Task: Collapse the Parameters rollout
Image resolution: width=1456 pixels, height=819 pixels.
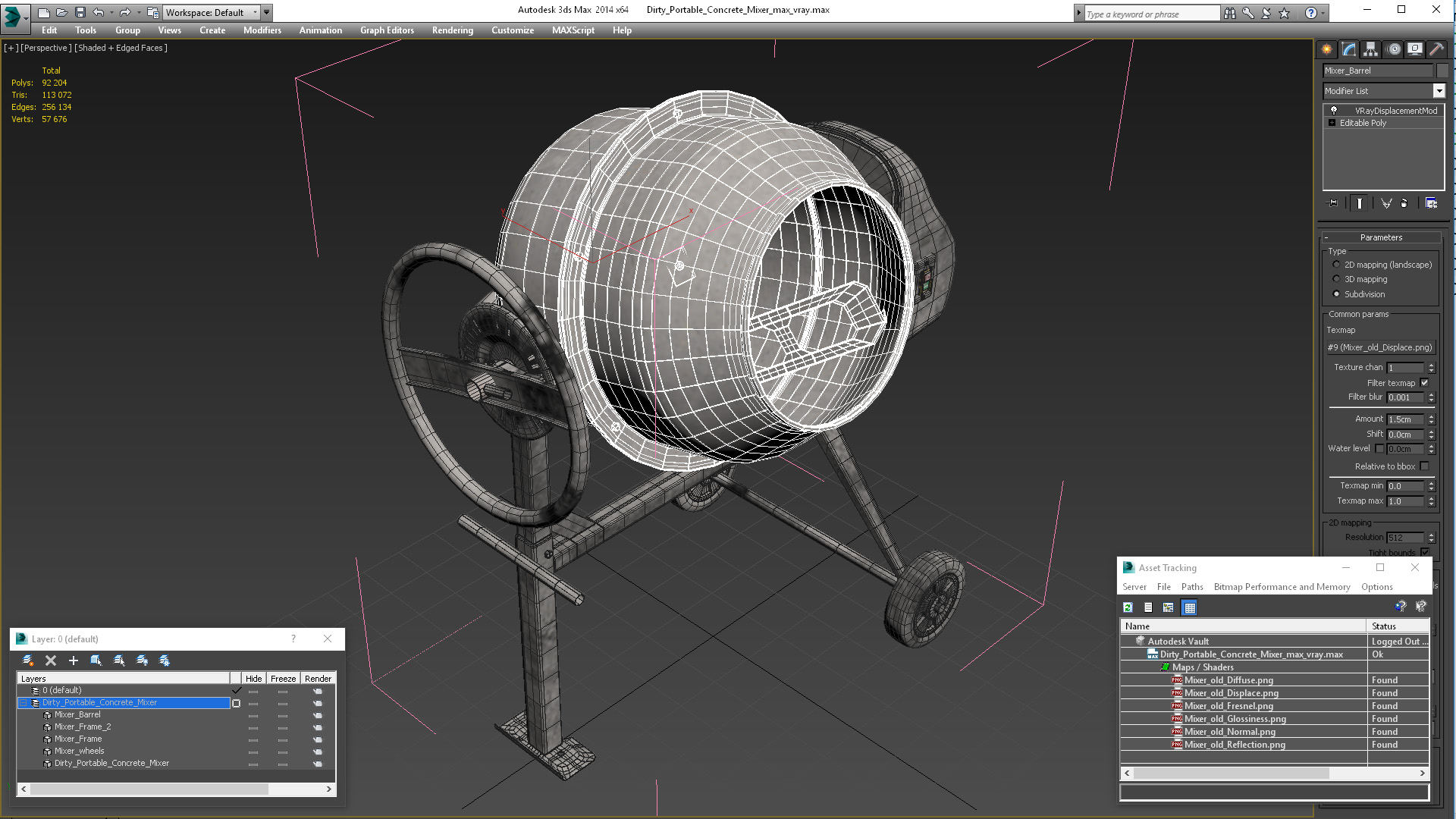Action: coord(1380,237)
